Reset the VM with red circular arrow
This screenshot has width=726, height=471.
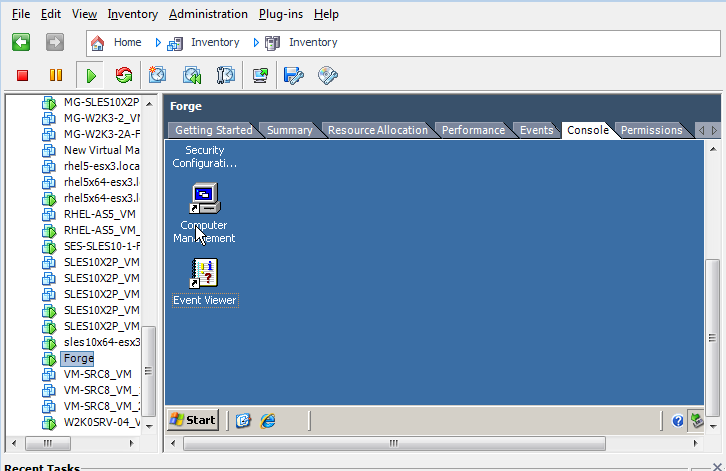124,75
